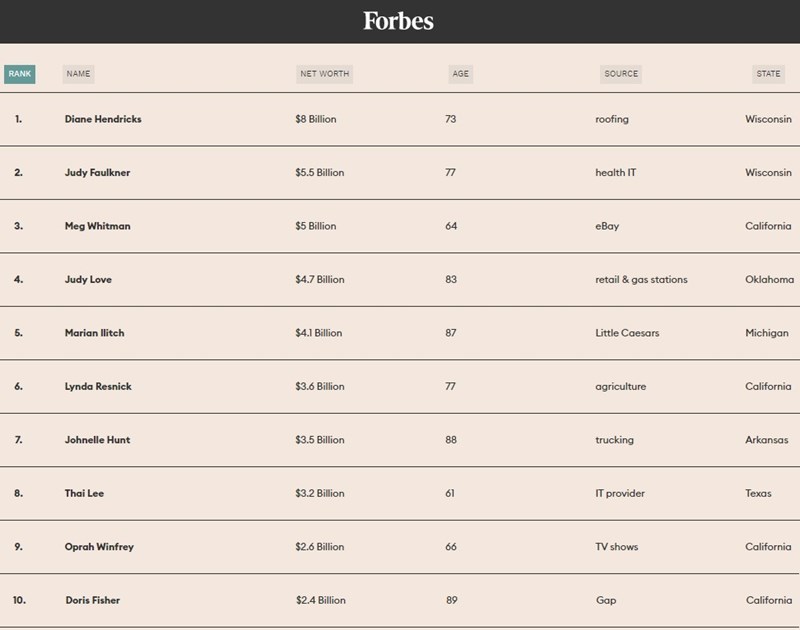Click the eBay source cell
Viewport: 800px width, 630px height.
coord(607,226)
